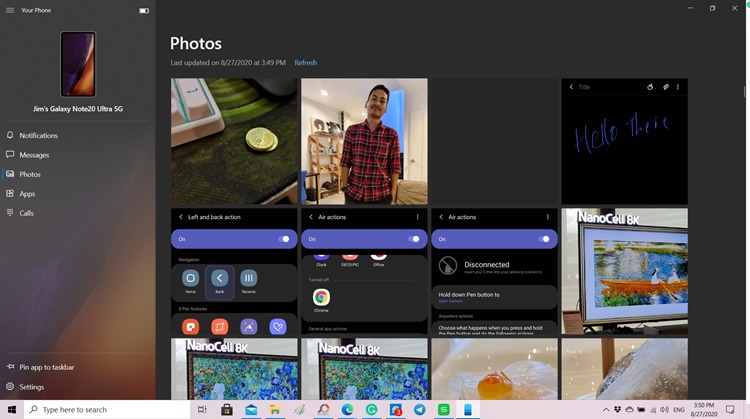Image resolution: width=750 pixels, height=419 pixels.
Task: Open the Messages section
Action: coord(78,155)
